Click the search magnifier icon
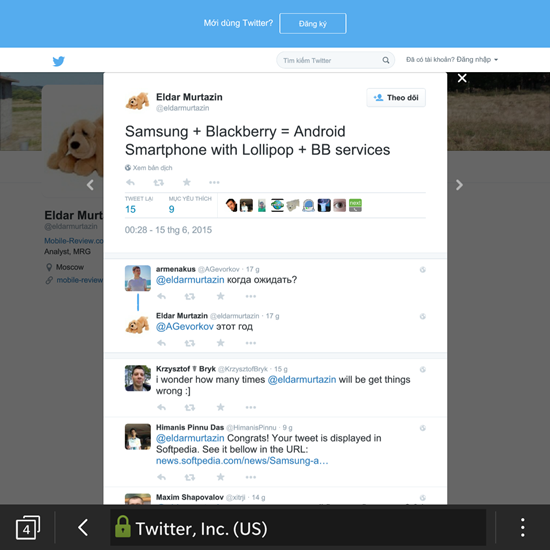The width and height of the screenshot is (550, 550). (x=385, y=60)
